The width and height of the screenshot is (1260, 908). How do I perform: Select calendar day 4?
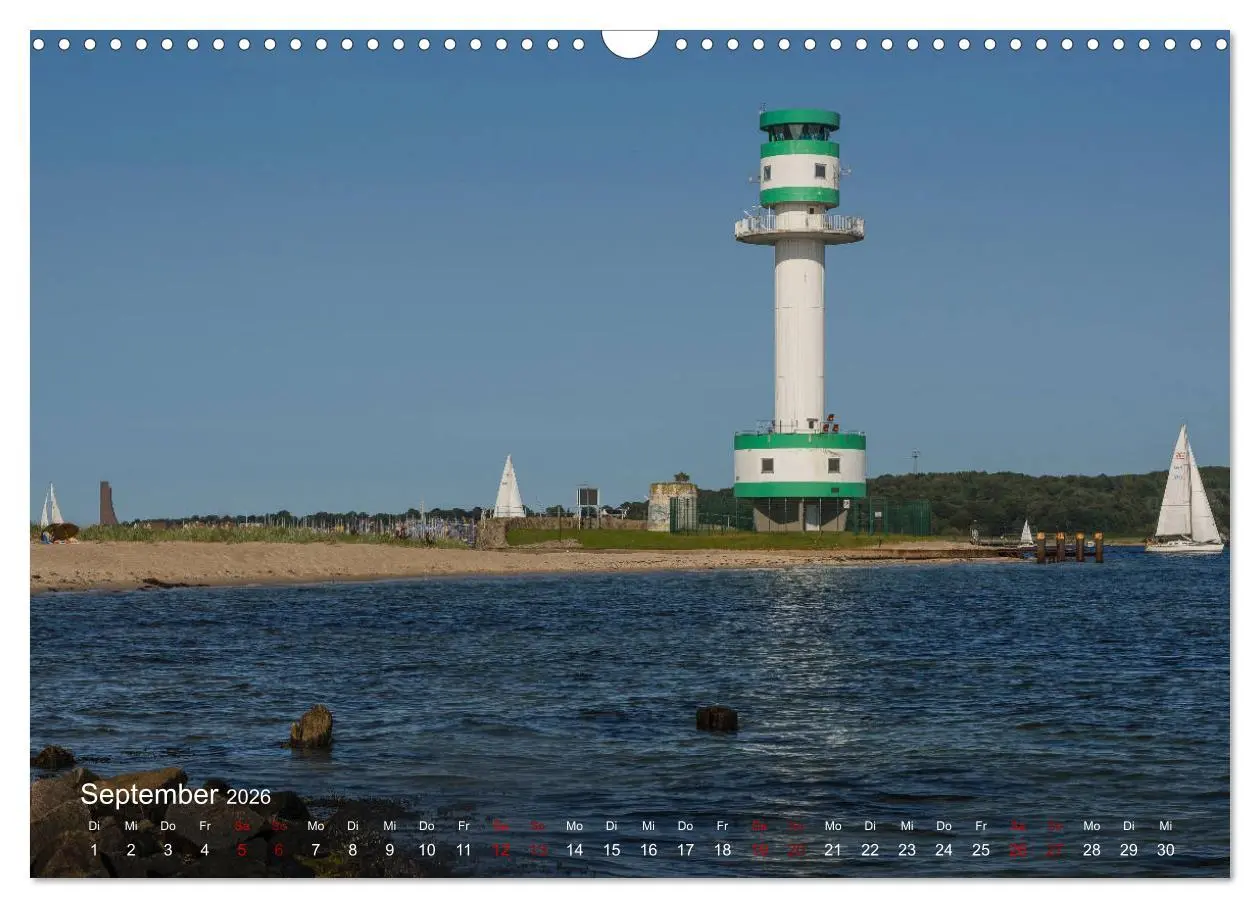(x=205, y=850)
